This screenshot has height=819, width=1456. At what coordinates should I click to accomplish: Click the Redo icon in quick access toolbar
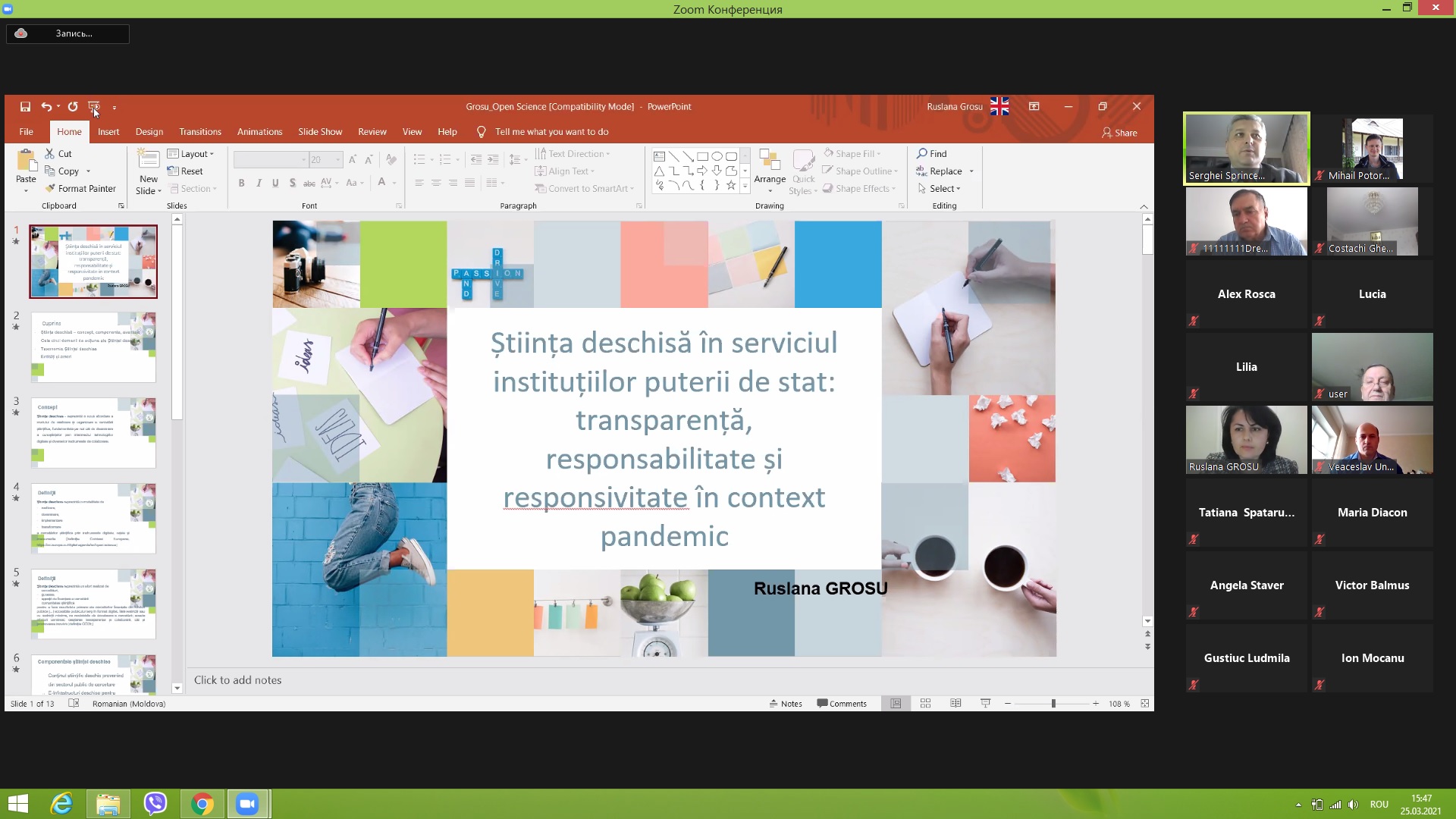(73, 107)
